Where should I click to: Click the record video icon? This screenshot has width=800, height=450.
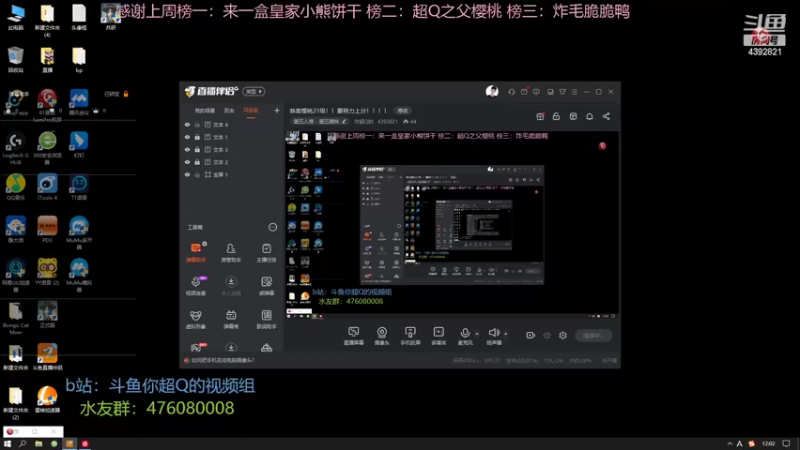531,335
